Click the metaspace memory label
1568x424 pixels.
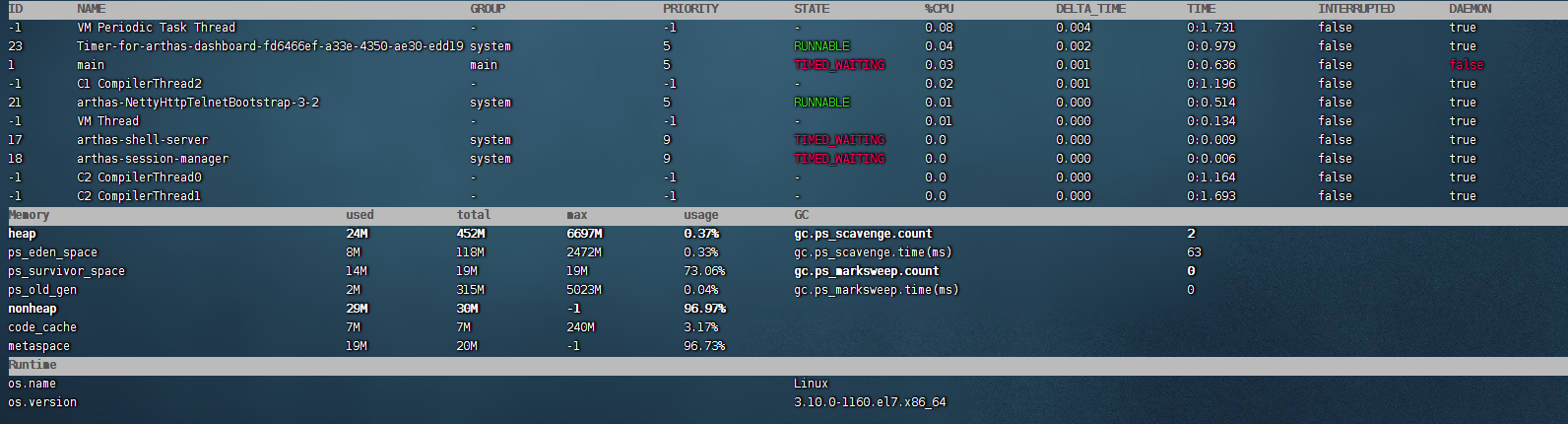38,346
